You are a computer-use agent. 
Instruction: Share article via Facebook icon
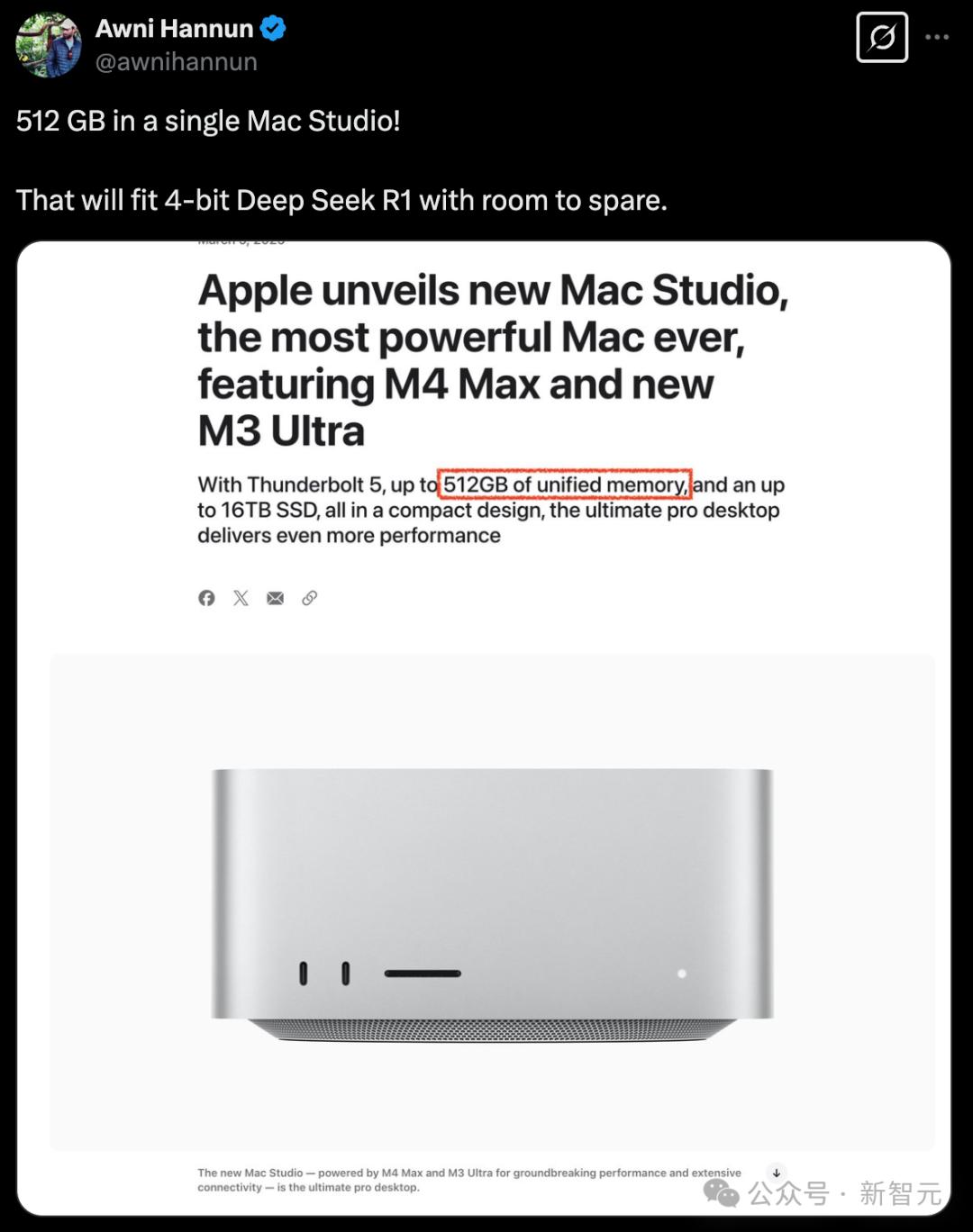(x=206, y=598)
